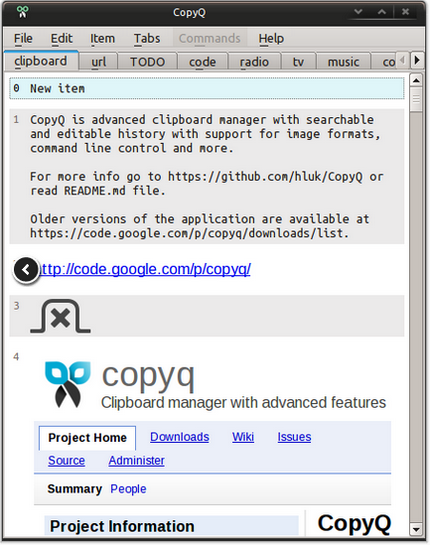Switch to the clipboard tab
Screen dimensions: 430x545
[x=41, y=61]
